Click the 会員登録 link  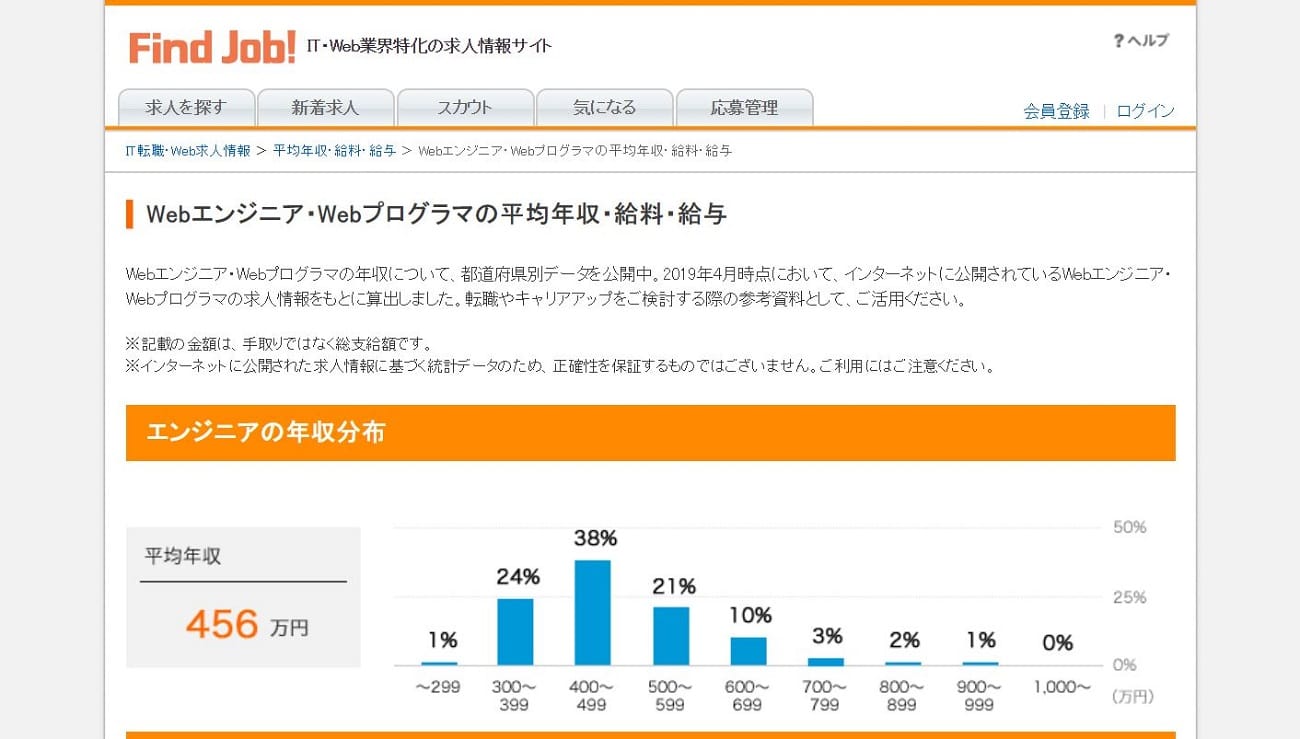point(1056,111)
